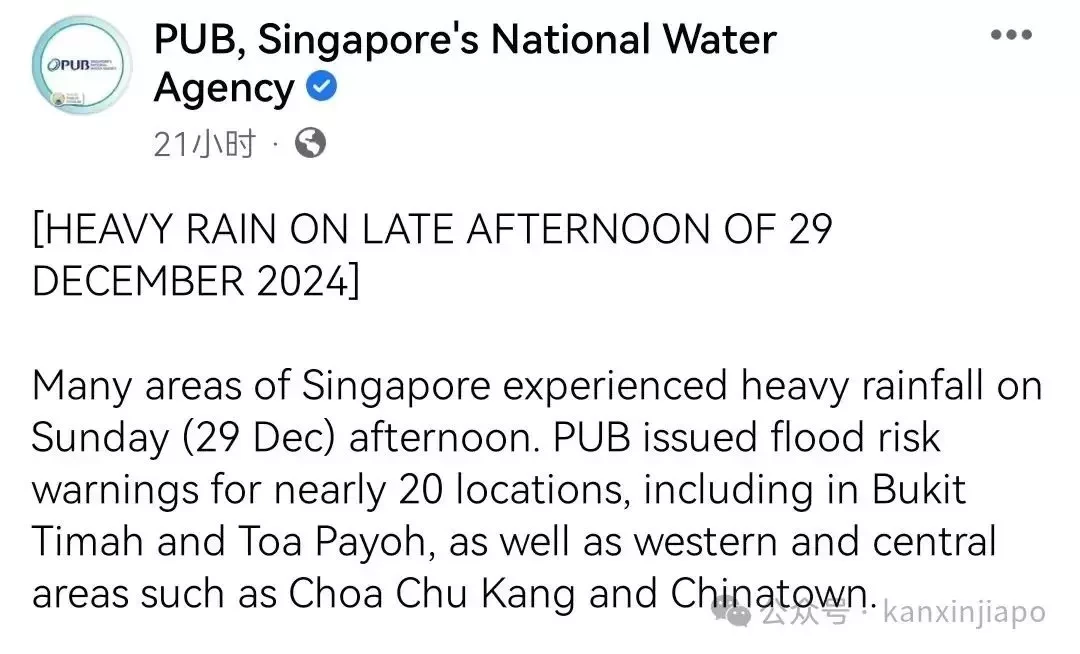Screen dimensions: 1080x654
Task: Click the globe public audience icon
Action: (310, 143)
